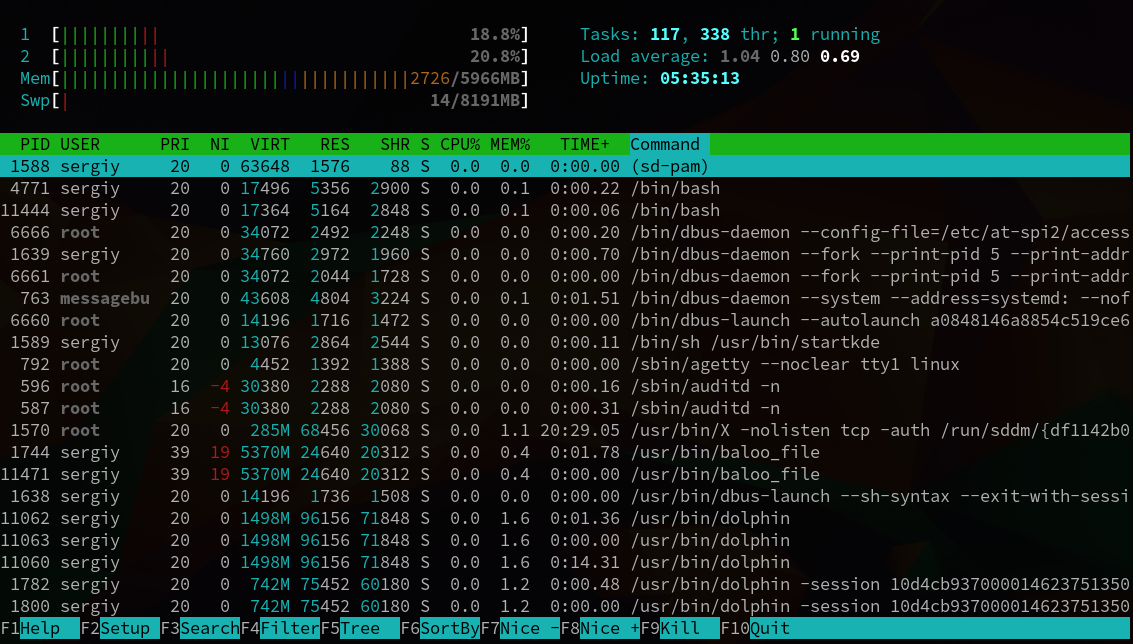Click the F1 Help function button
The image size is (1133, 644).
coord(40,628)
